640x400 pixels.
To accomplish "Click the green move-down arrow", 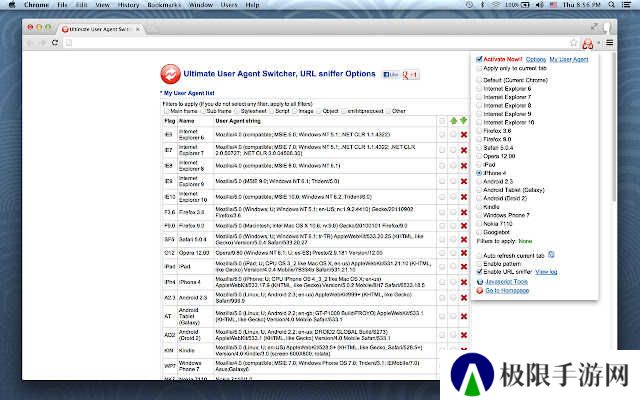I will coord(463,120).
